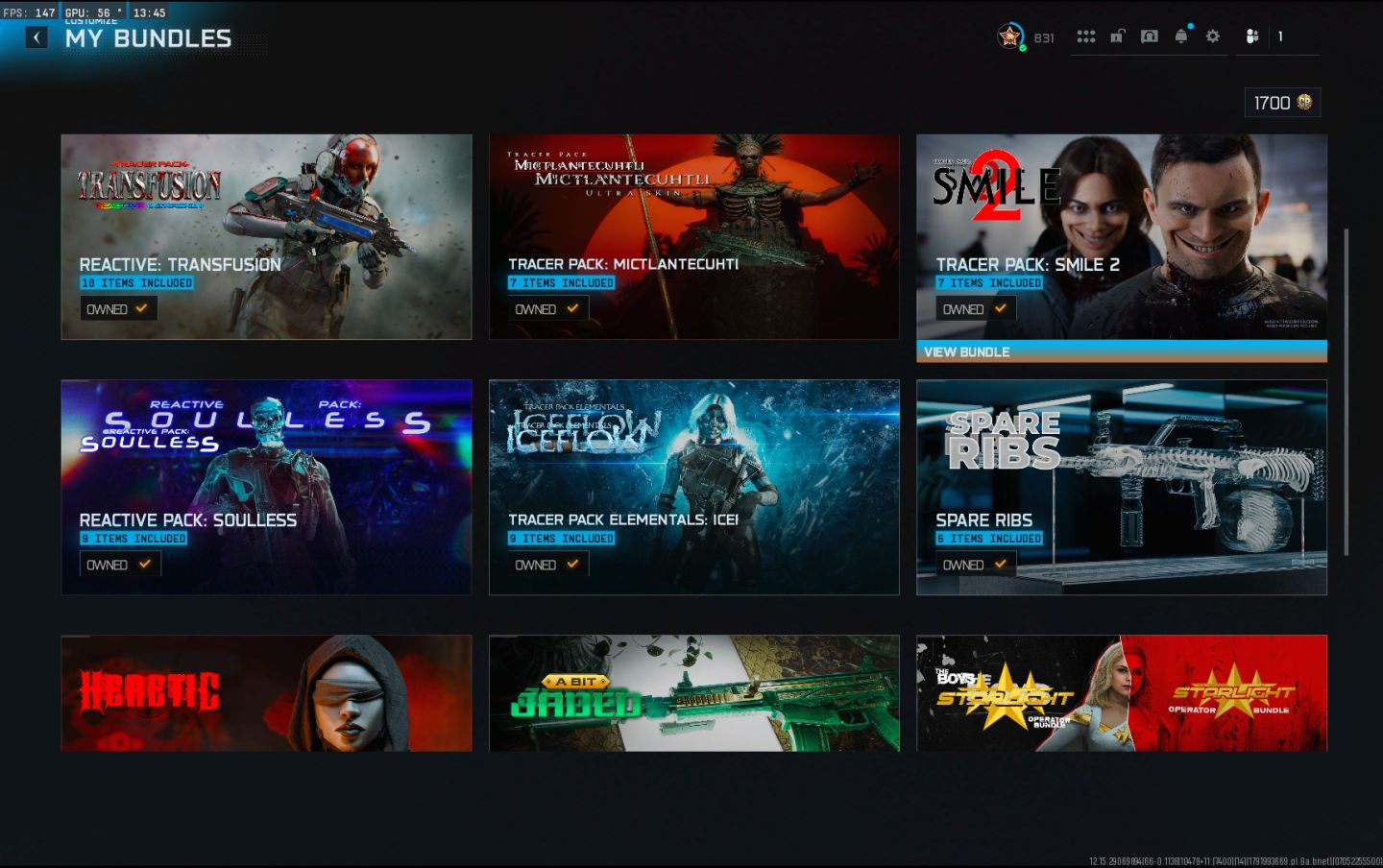Click the Owned badge on Iceflow bundle

(546, 565)
